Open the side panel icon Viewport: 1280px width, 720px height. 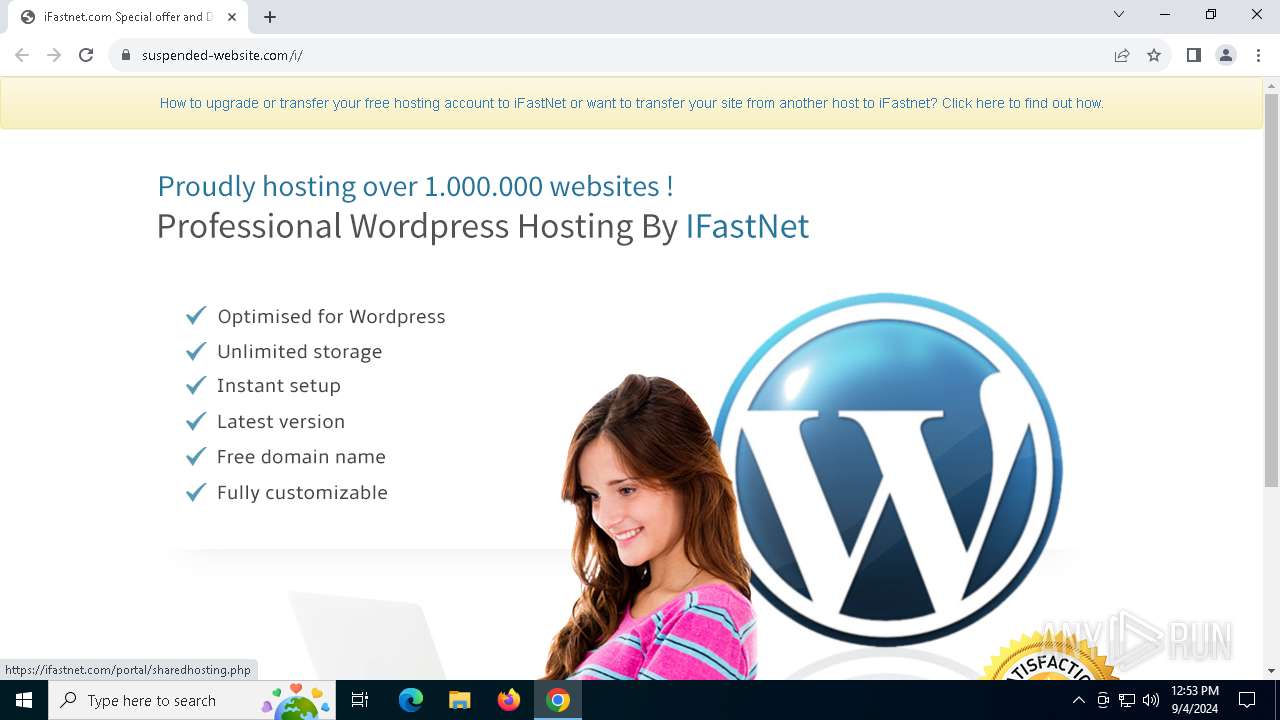(x=1193, y=55)
